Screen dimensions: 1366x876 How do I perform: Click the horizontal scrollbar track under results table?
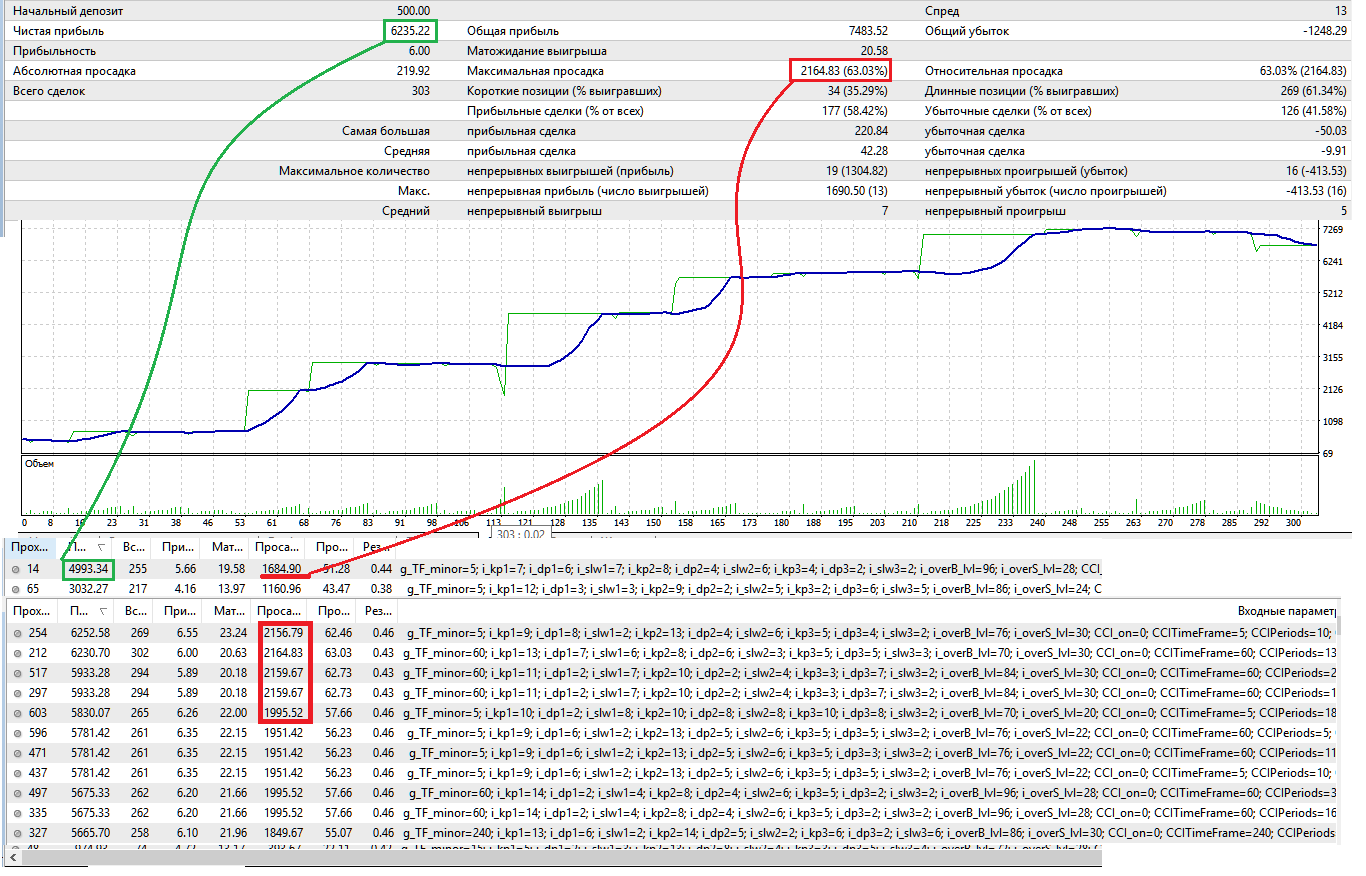560,857
